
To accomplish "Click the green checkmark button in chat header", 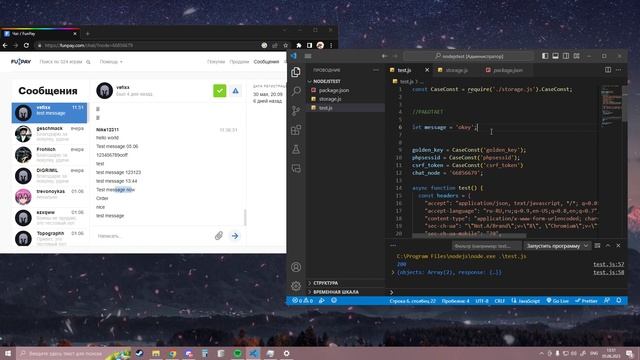I will [220, 91].
